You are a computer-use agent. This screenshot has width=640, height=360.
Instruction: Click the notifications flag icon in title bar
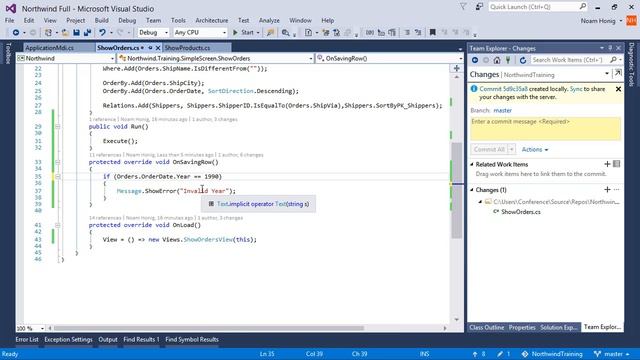(x=463, y=7)
